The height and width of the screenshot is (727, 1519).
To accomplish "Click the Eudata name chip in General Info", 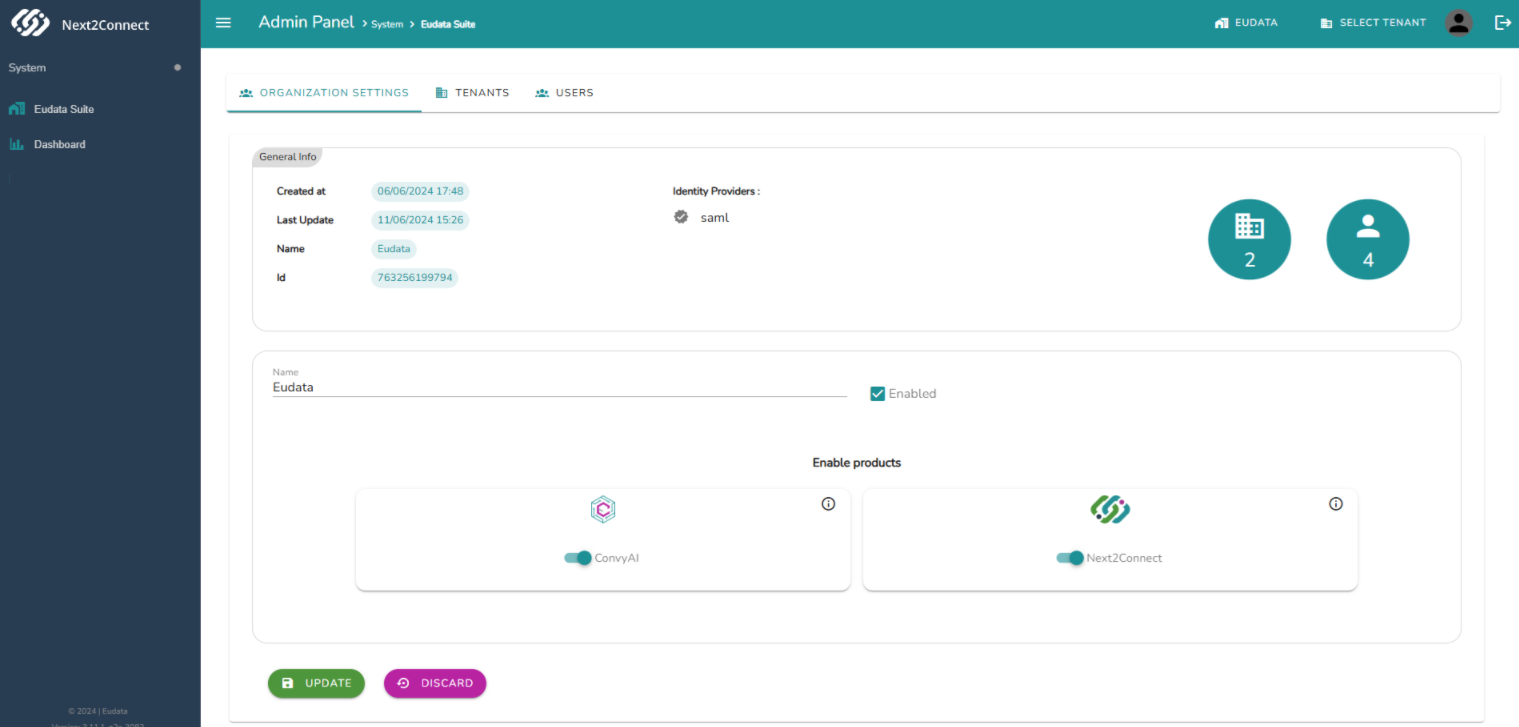I will pos(395,249).
